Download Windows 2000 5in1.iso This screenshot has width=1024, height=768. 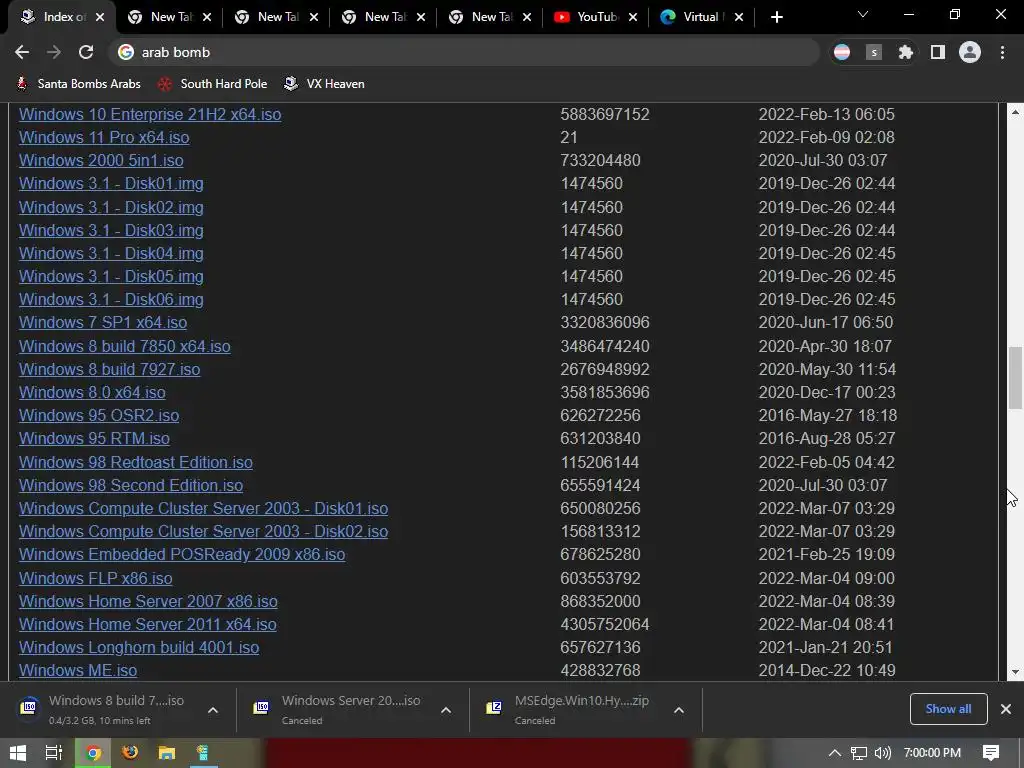click(x=101, y=160)
